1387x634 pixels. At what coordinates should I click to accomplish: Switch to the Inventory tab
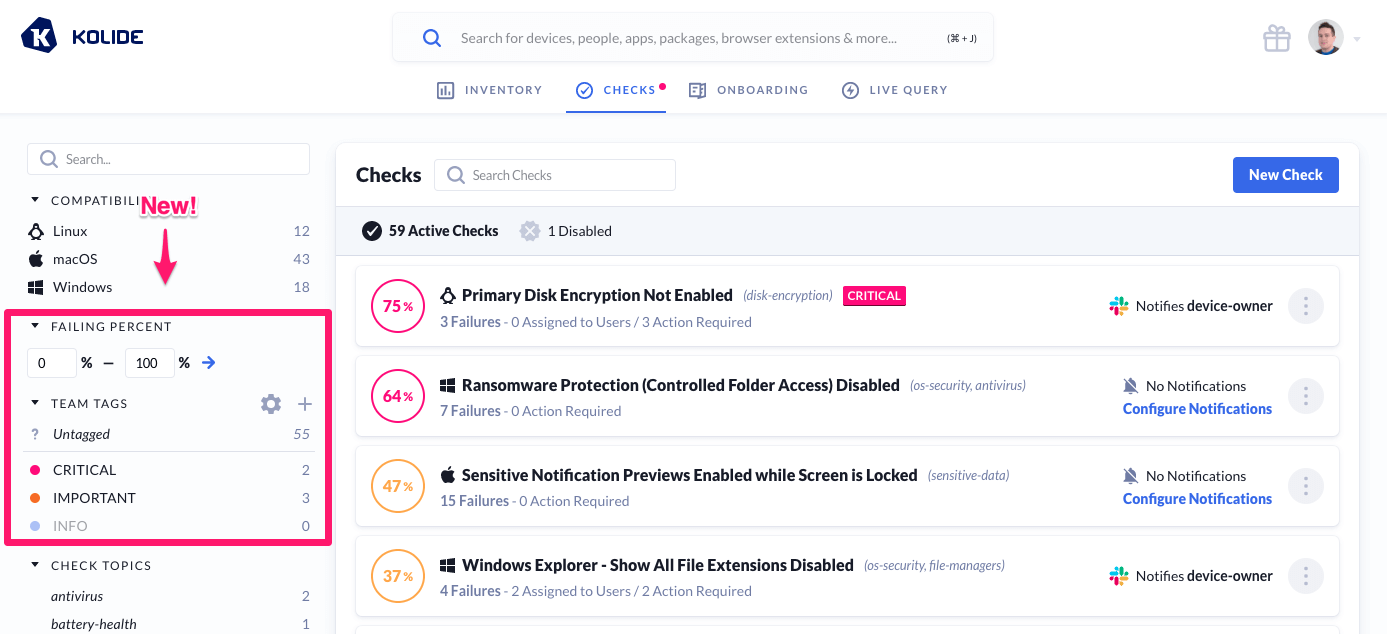click(x=490, y=90)
